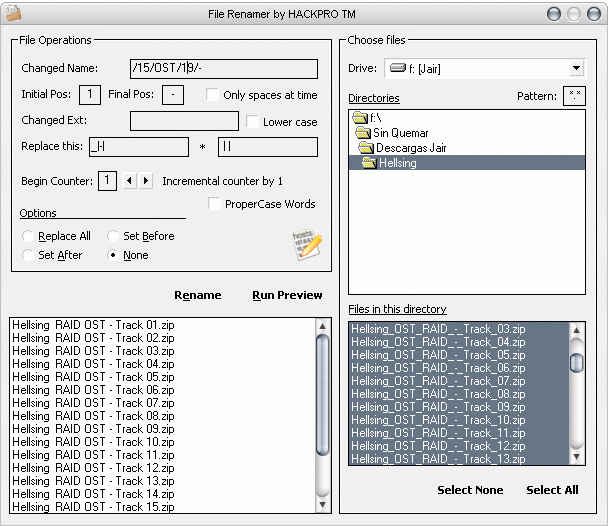608x526 pixels.
Task: Open the Drive dropdown list
Action: point(576,69)
